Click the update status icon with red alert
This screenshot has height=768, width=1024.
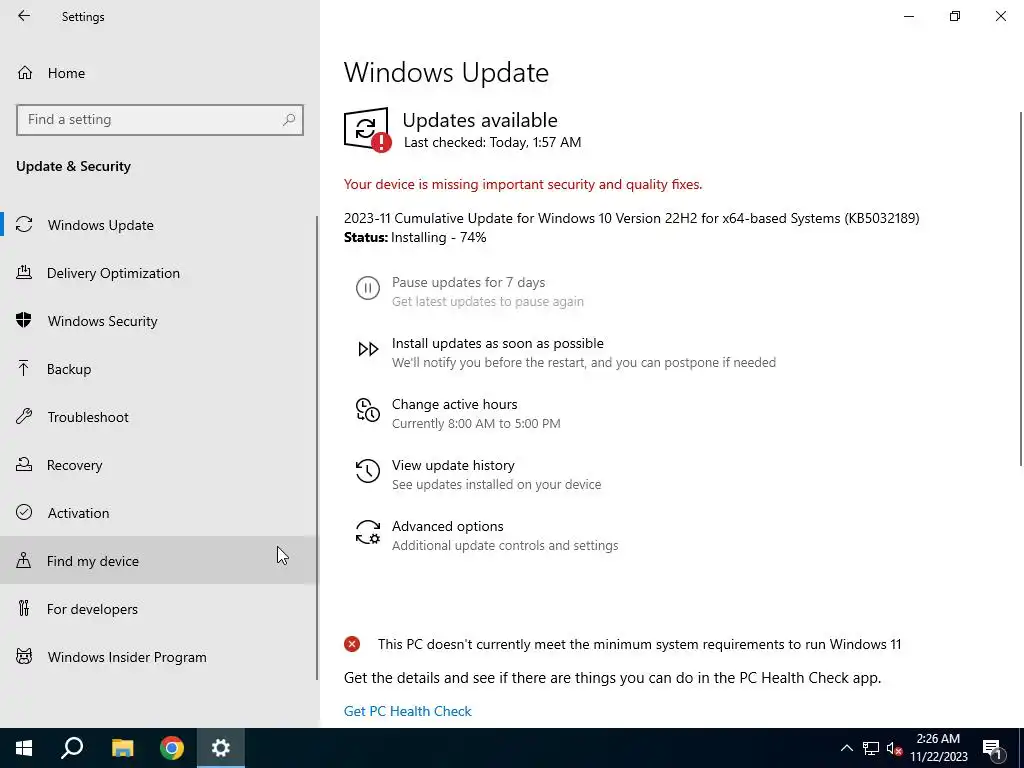point(368,130)
